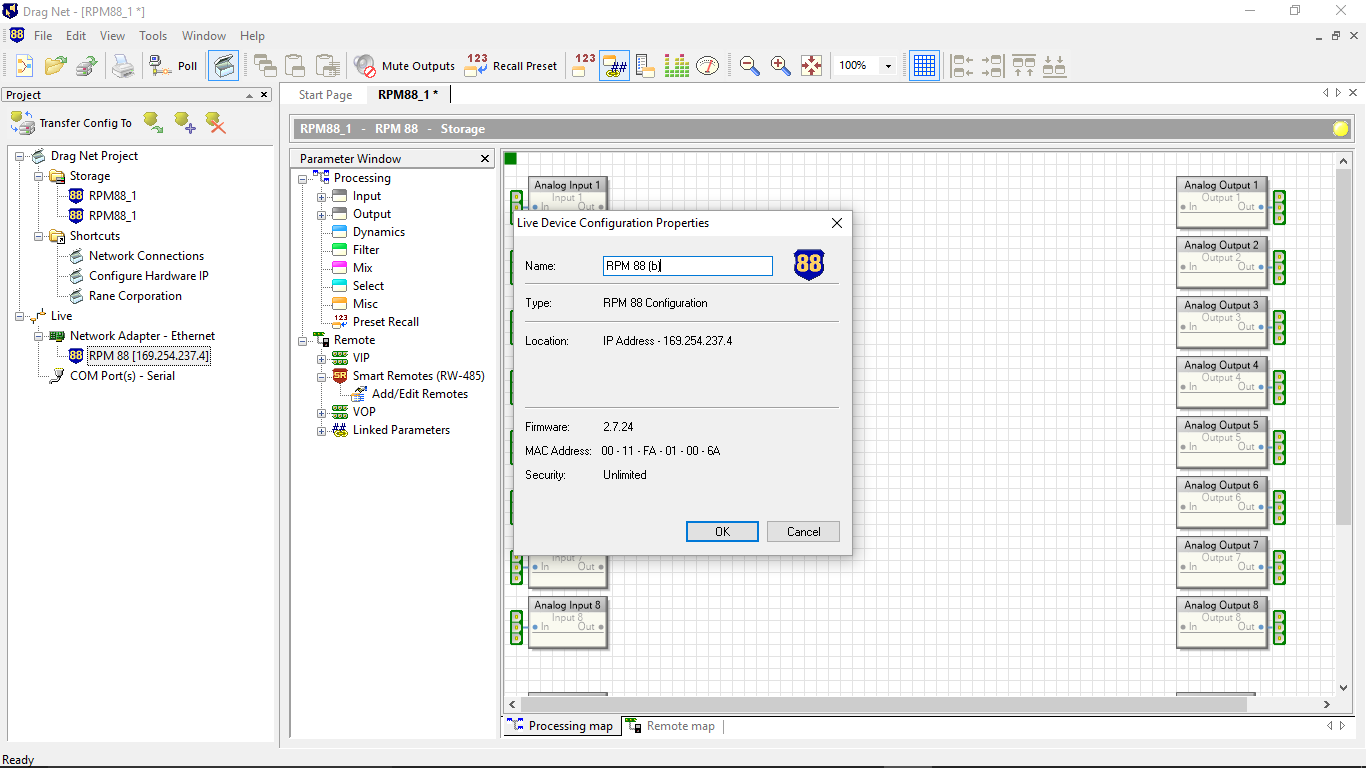
Task: Expand the Output node in Parameter Window
Action: [322, 214]
